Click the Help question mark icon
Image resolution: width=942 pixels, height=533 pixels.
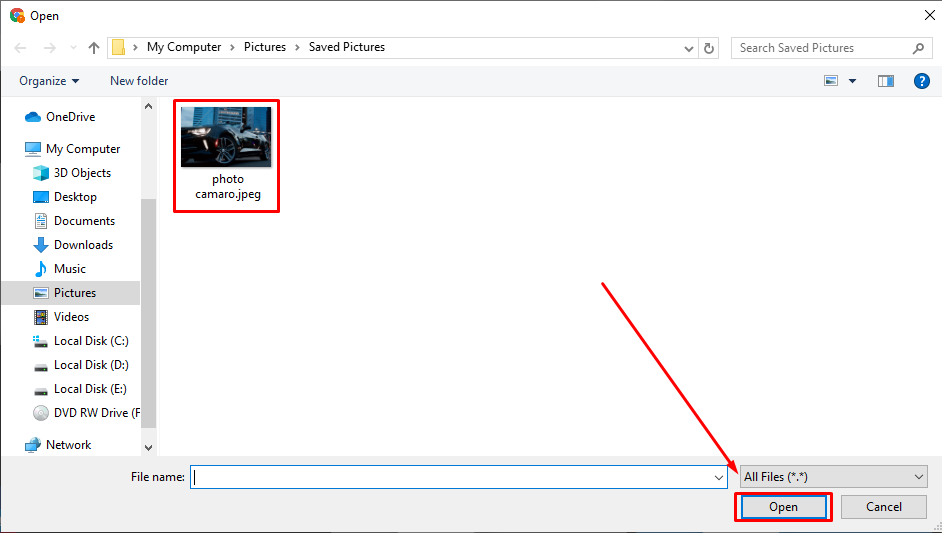[921, 81]
